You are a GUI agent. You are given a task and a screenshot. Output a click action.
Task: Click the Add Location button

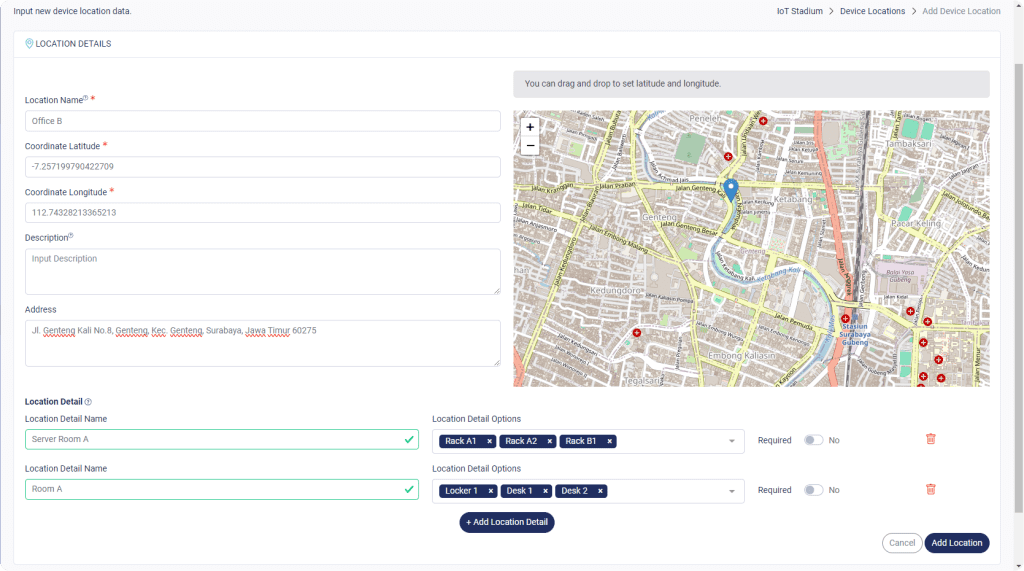coord(956,543)
